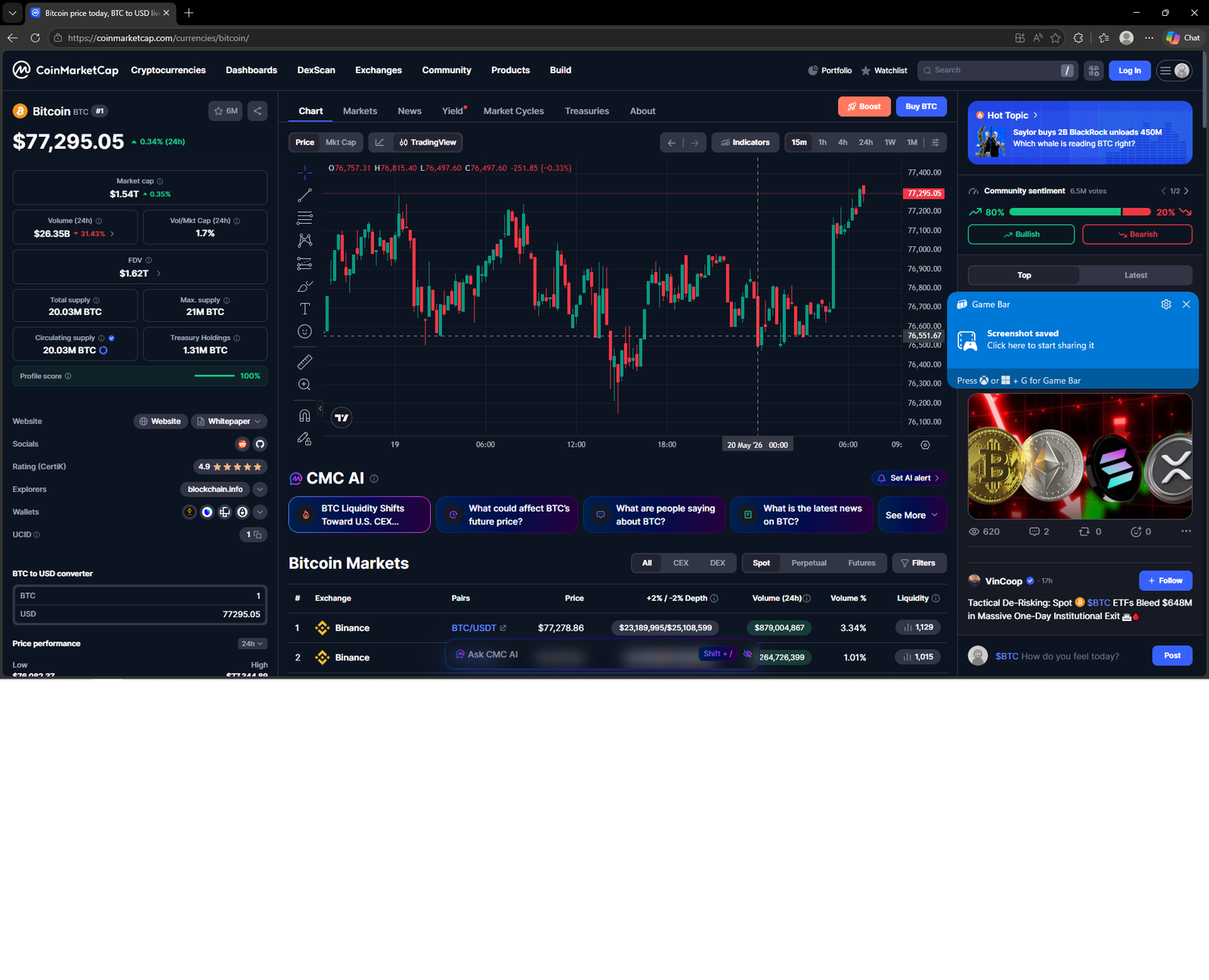This screenshot has width=1209, height=980.
Task: Open the Treasuries tab
Action: 587,111
